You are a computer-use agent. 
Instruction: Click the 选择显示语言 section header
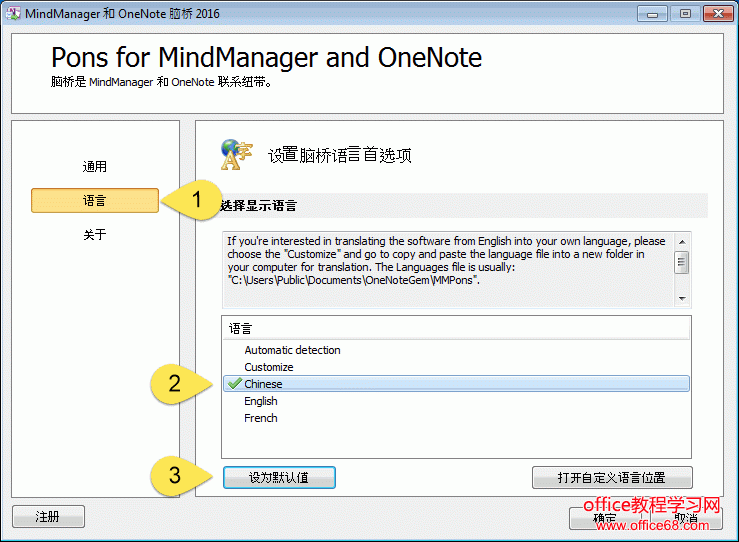tap(464, 205)
